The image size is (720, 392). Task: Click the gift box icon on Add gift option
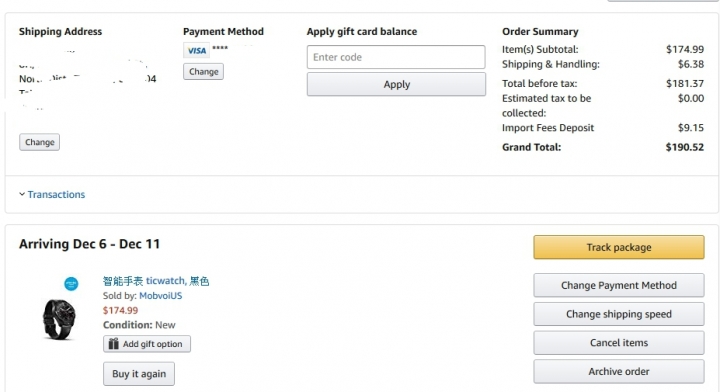[x=113, y=344]
